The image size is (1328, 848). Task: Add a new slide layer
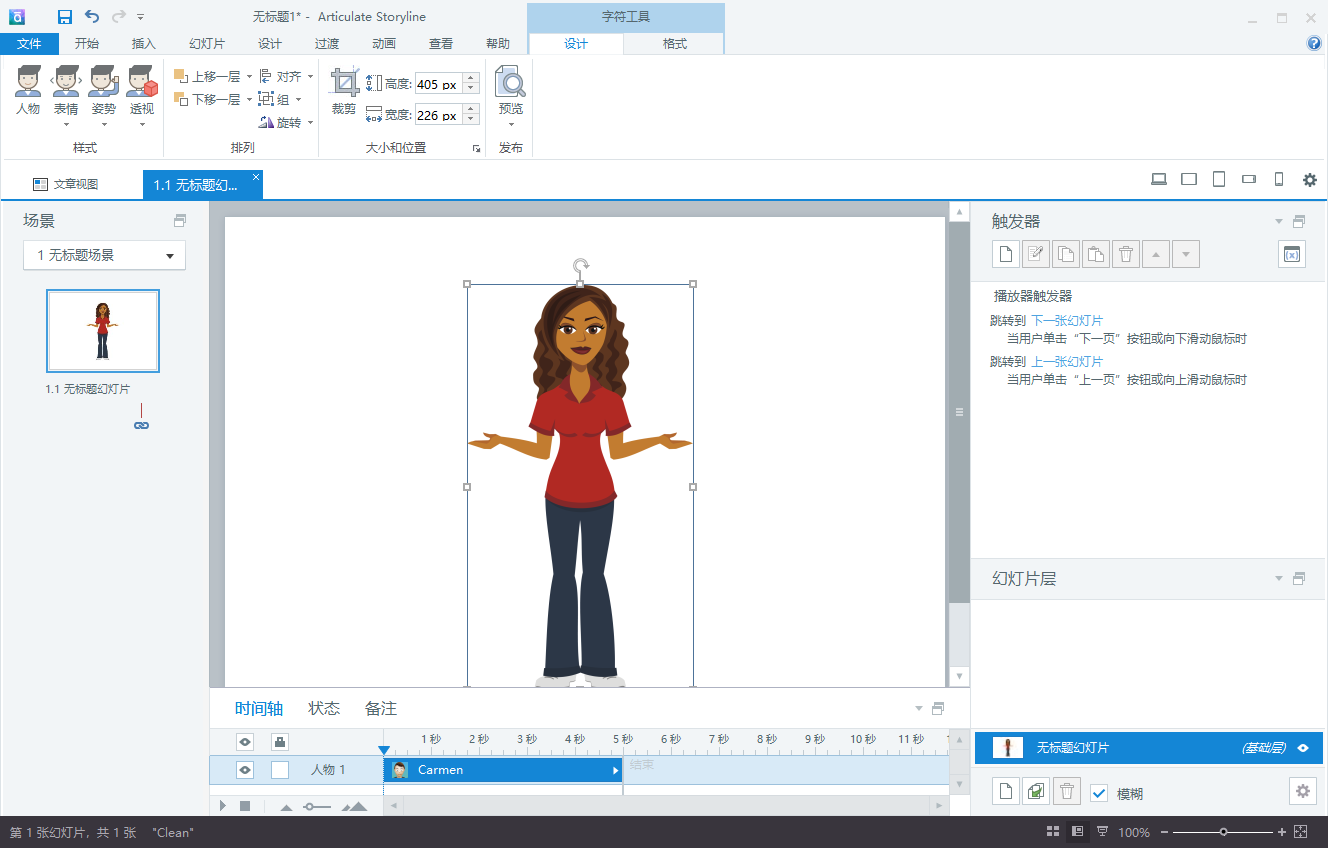click(1006, 792)
